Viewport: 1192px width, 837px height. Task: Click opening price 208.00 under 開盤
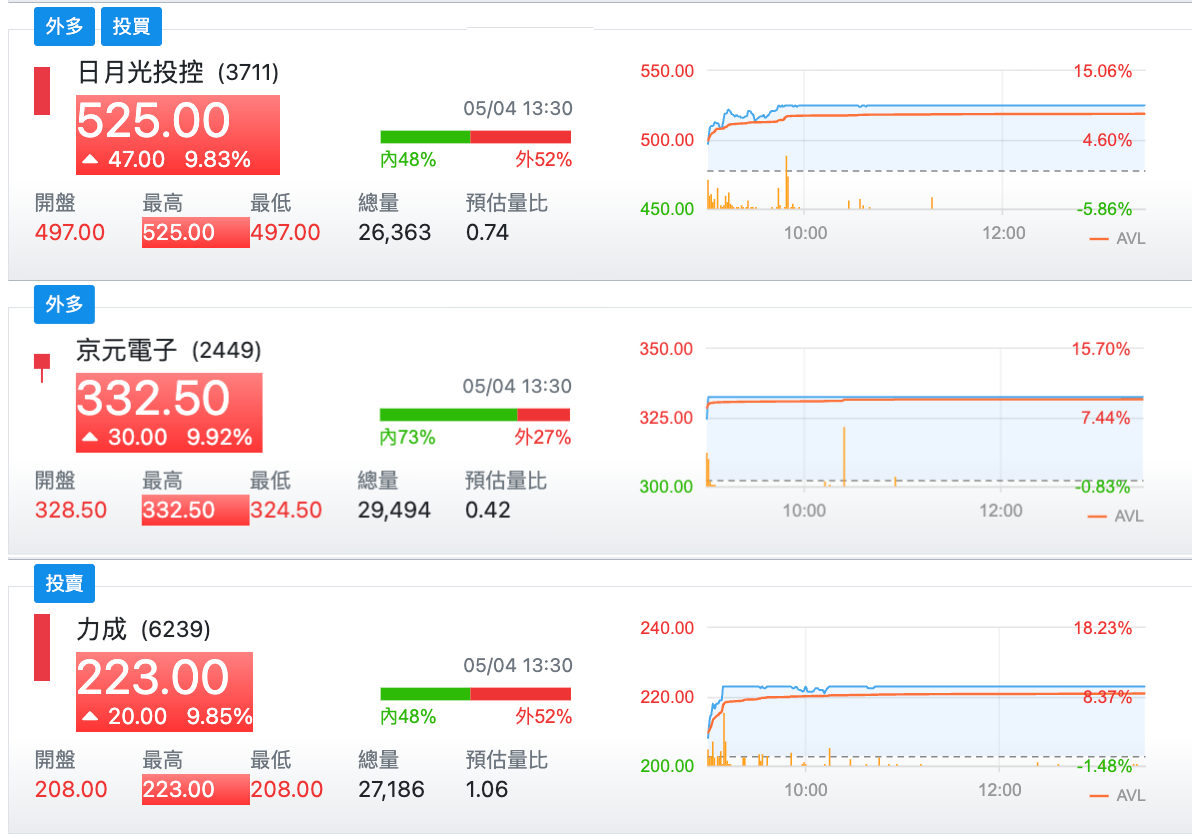point(71,788)
